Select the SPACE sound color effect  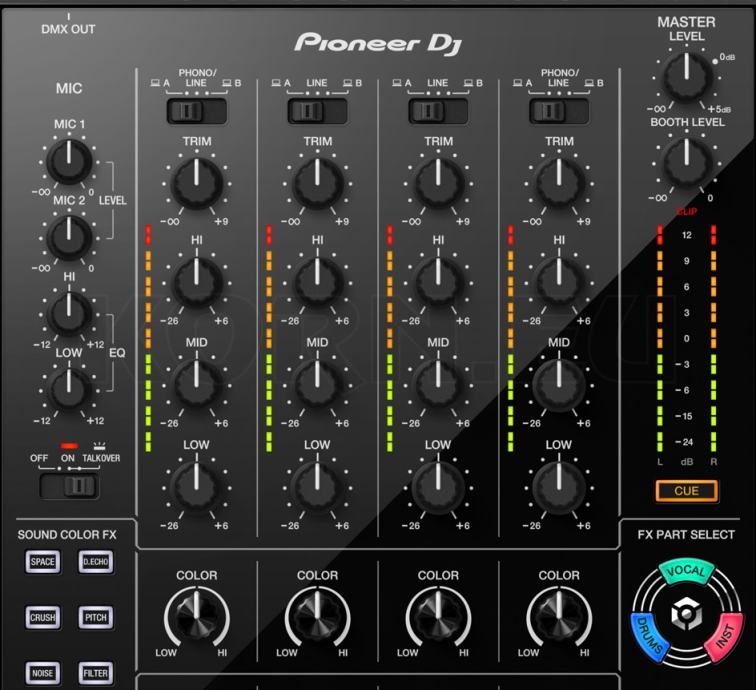coord(43,562)
